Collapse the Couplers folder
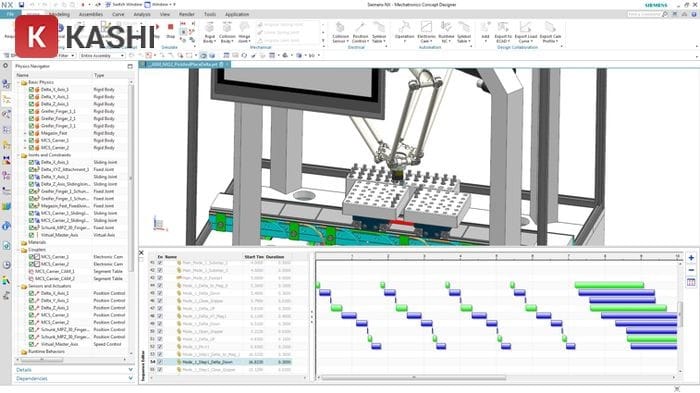 pyautogui.click(x=18, y=250)
